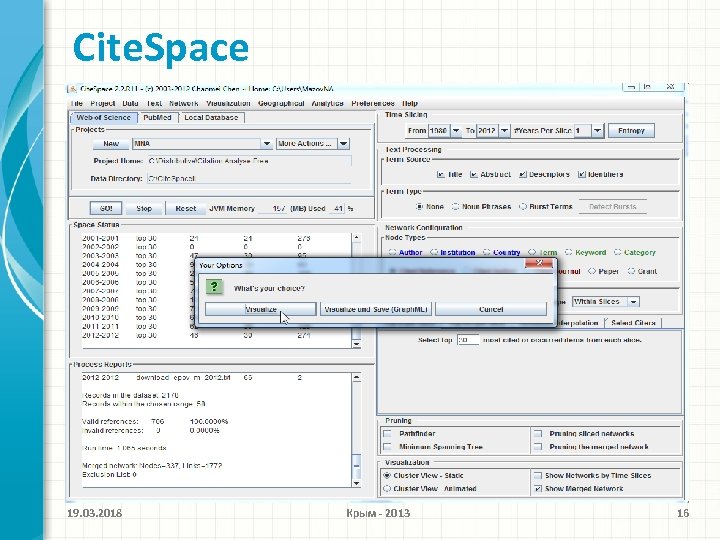Click Visualize and Save (GraphML) button

[376, 309]
